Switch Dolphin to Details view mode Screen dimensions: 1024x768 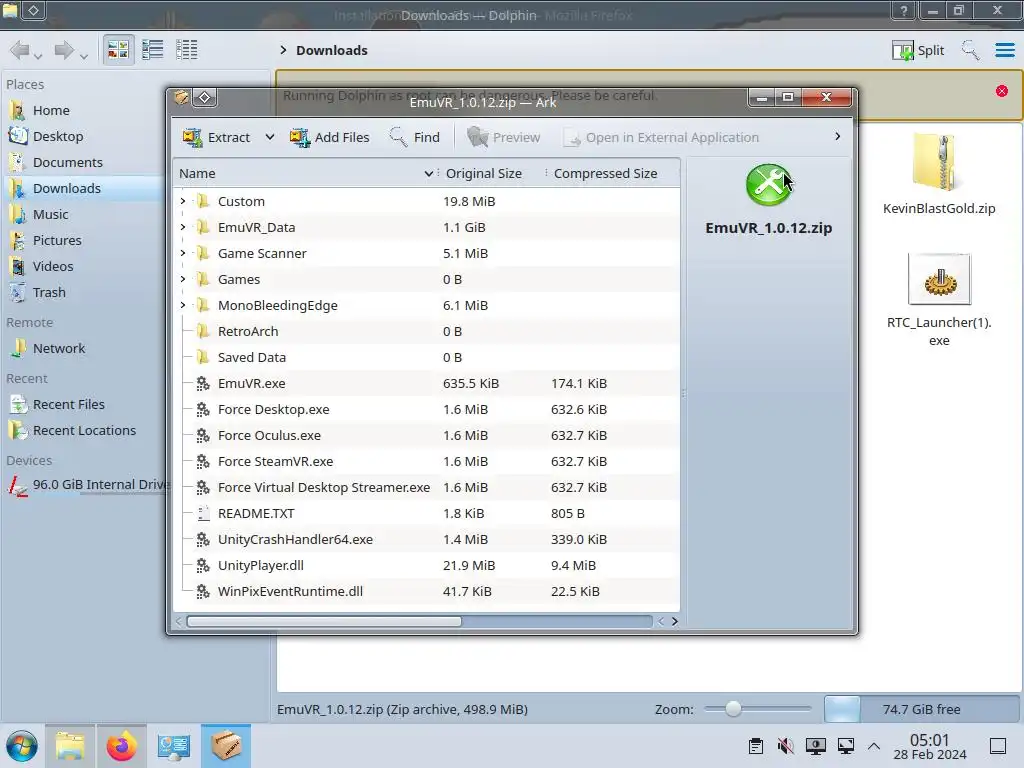tap(187, 50)
